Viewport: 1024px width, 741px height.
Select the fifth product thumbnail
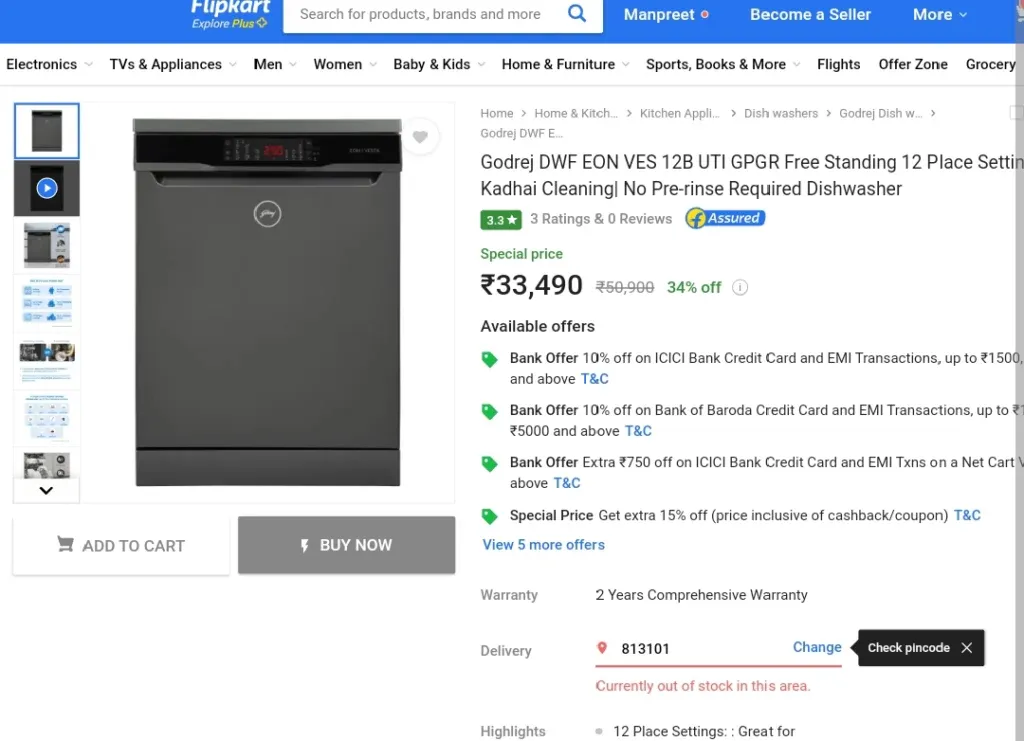47,360
